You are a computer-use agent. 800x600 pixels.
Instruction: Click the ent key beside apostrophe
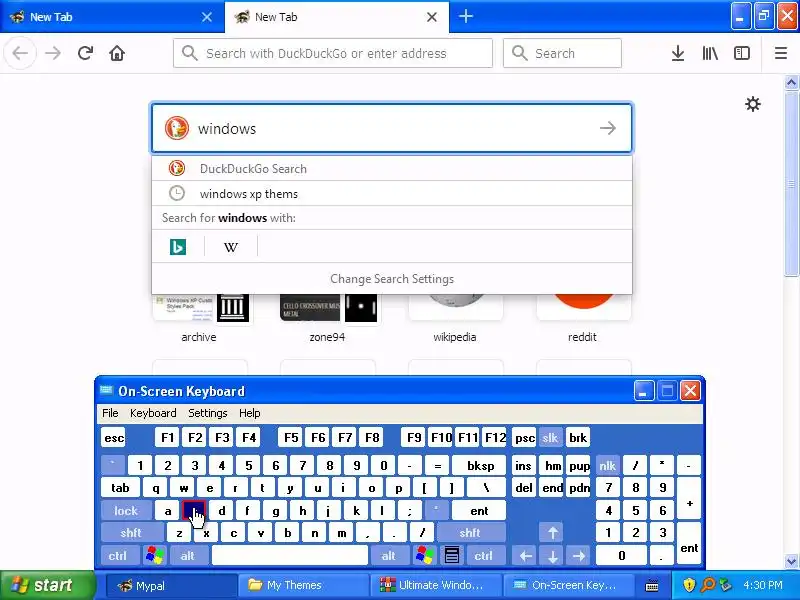click(x=479, y=511)
